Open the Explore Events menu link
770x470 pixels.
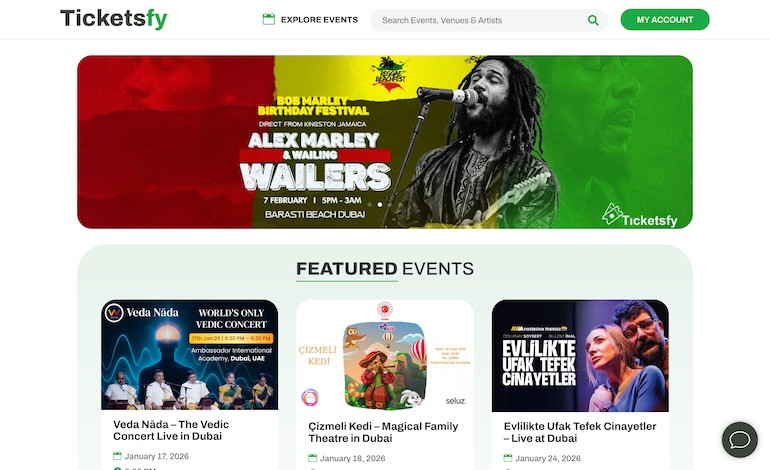(x=319, y=20)
